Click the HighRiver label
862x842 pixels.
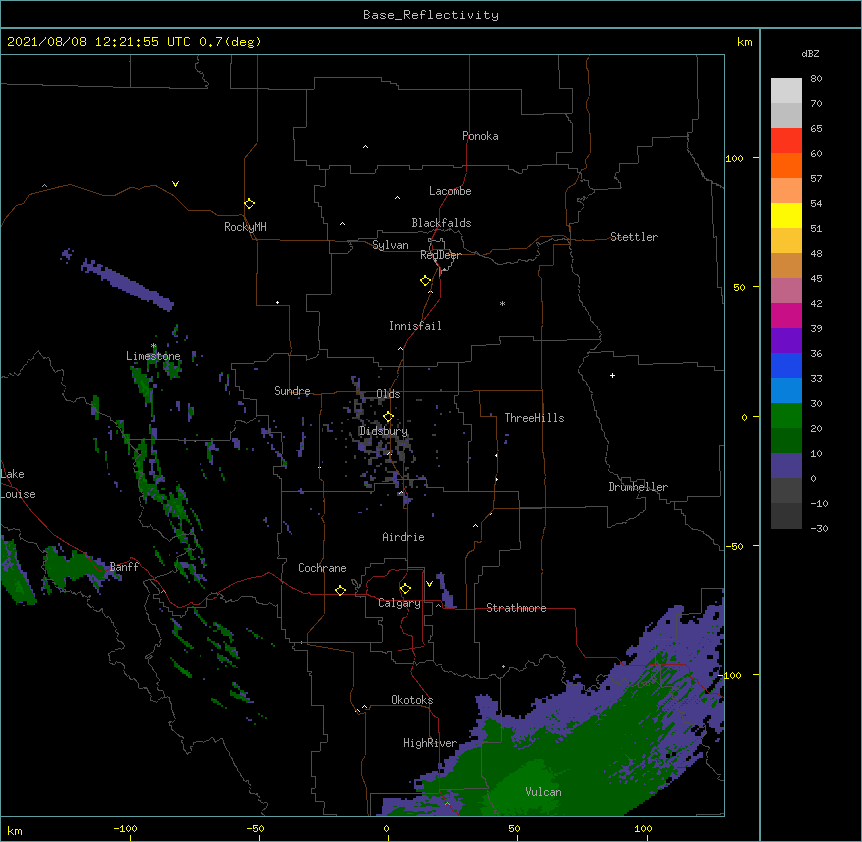point(430,743)
